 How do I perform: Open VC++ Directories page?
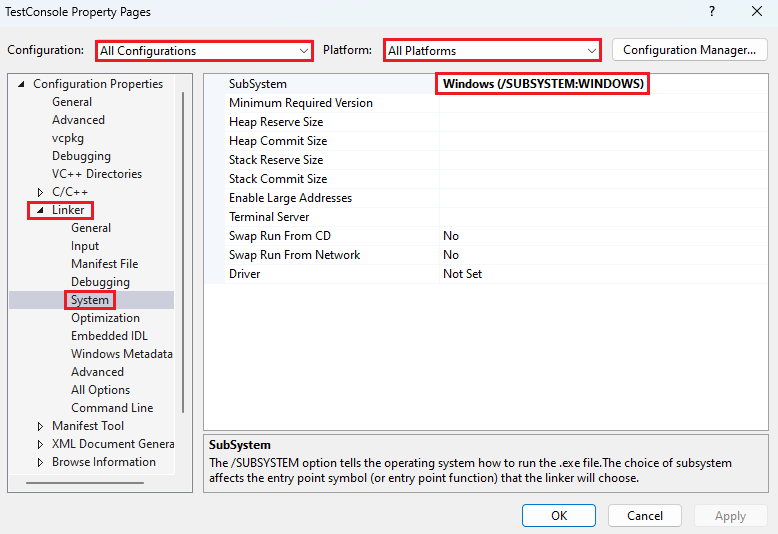(97, 174)
